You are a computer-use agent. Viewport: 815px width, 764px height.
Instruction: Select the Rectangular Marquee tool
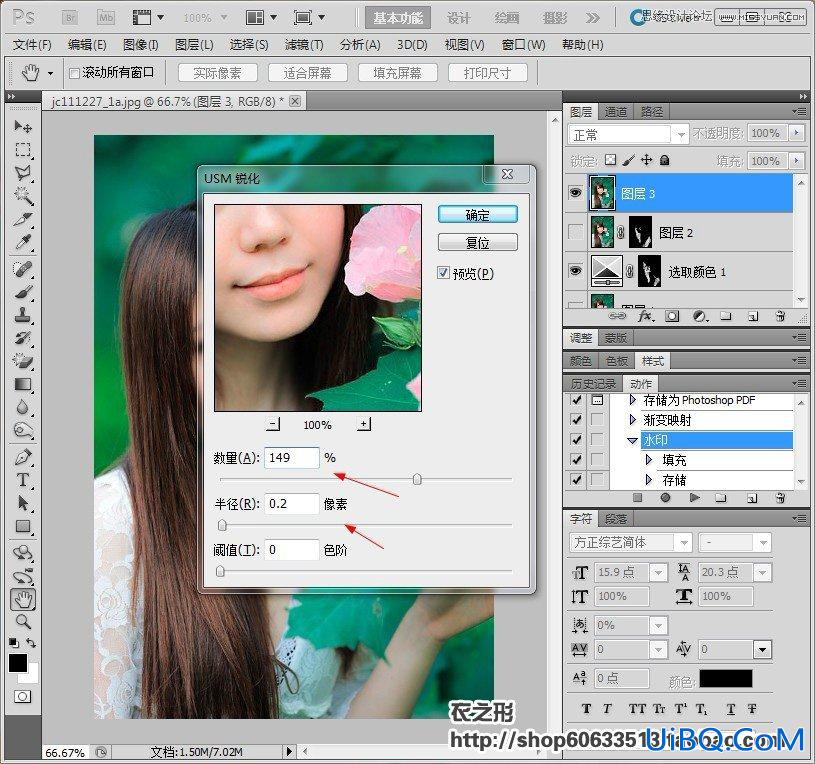(x=22, y=150)
